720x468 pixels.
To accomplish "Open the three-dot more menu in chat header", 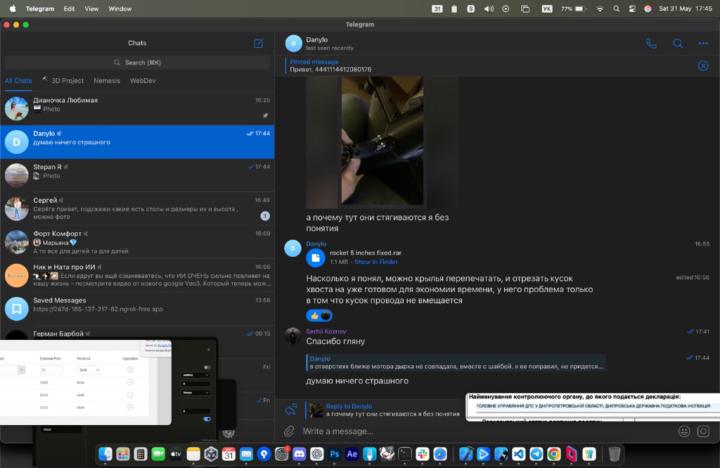I will (x=703, y=44).
